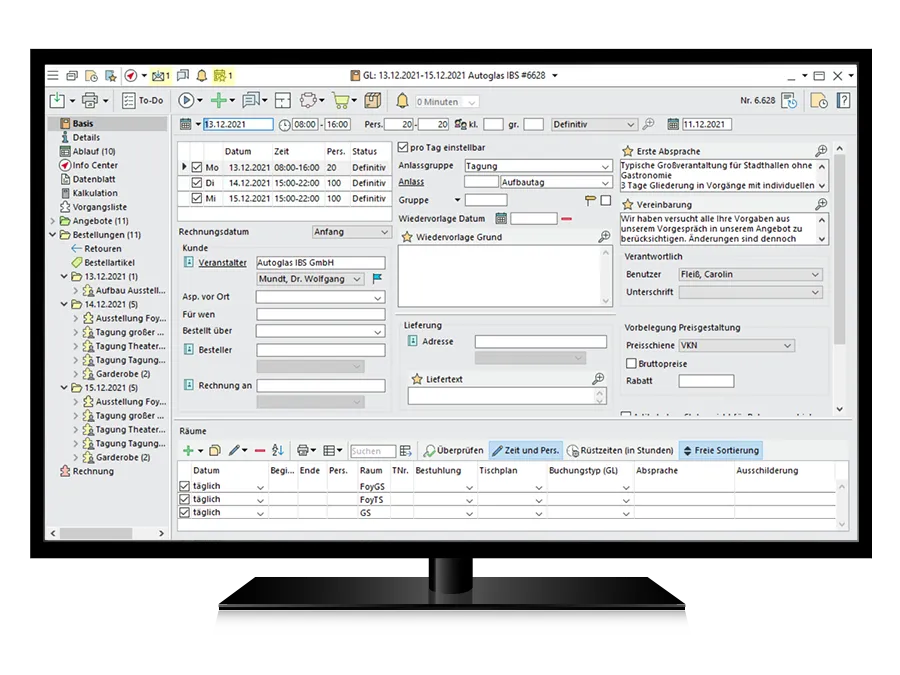This screenshot has height=675, width=900.
Task: Click the package box icon in toolbar
Action: click(373, 101)
